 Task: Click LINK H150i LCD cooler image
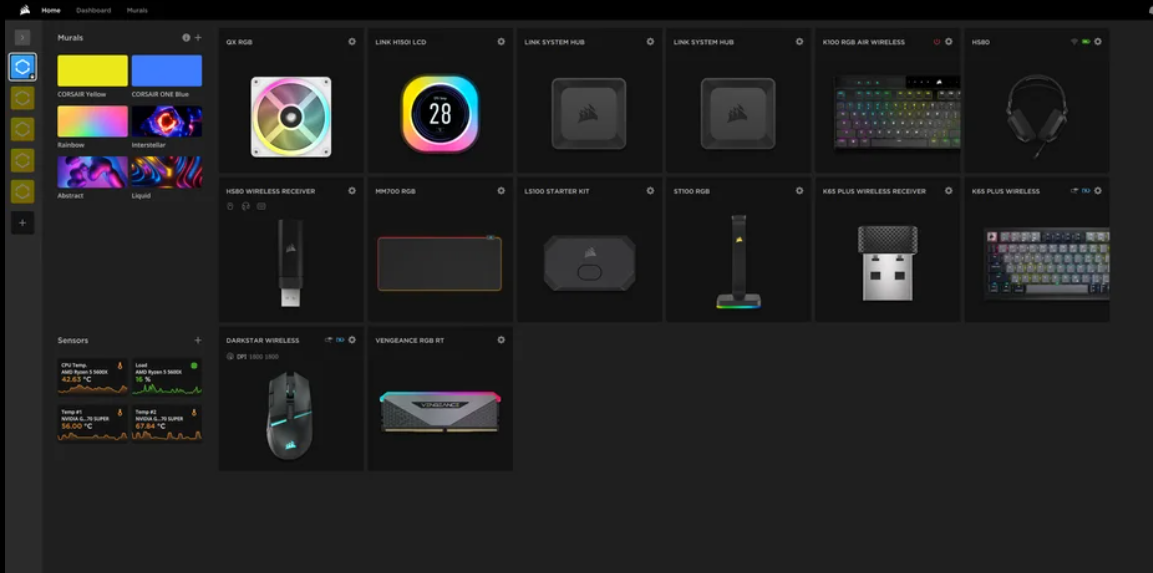440,114
